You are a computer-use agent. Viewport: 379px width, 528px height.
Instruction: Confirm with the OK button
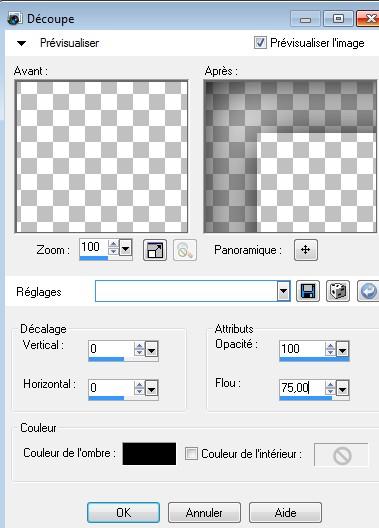pos(124,513)
